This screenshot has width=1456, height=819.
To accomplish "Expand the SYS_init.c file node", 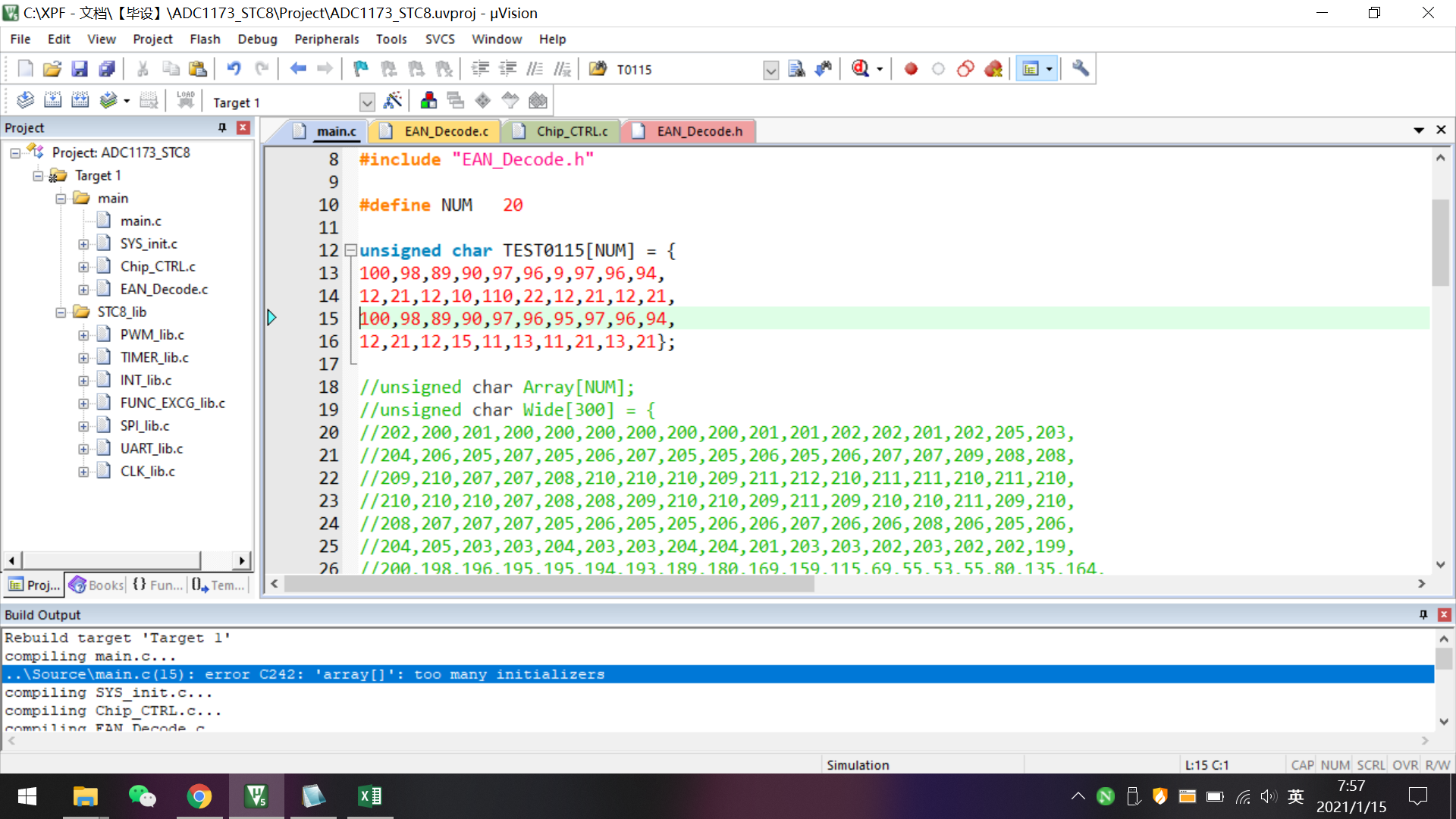I will pos(83,244).
